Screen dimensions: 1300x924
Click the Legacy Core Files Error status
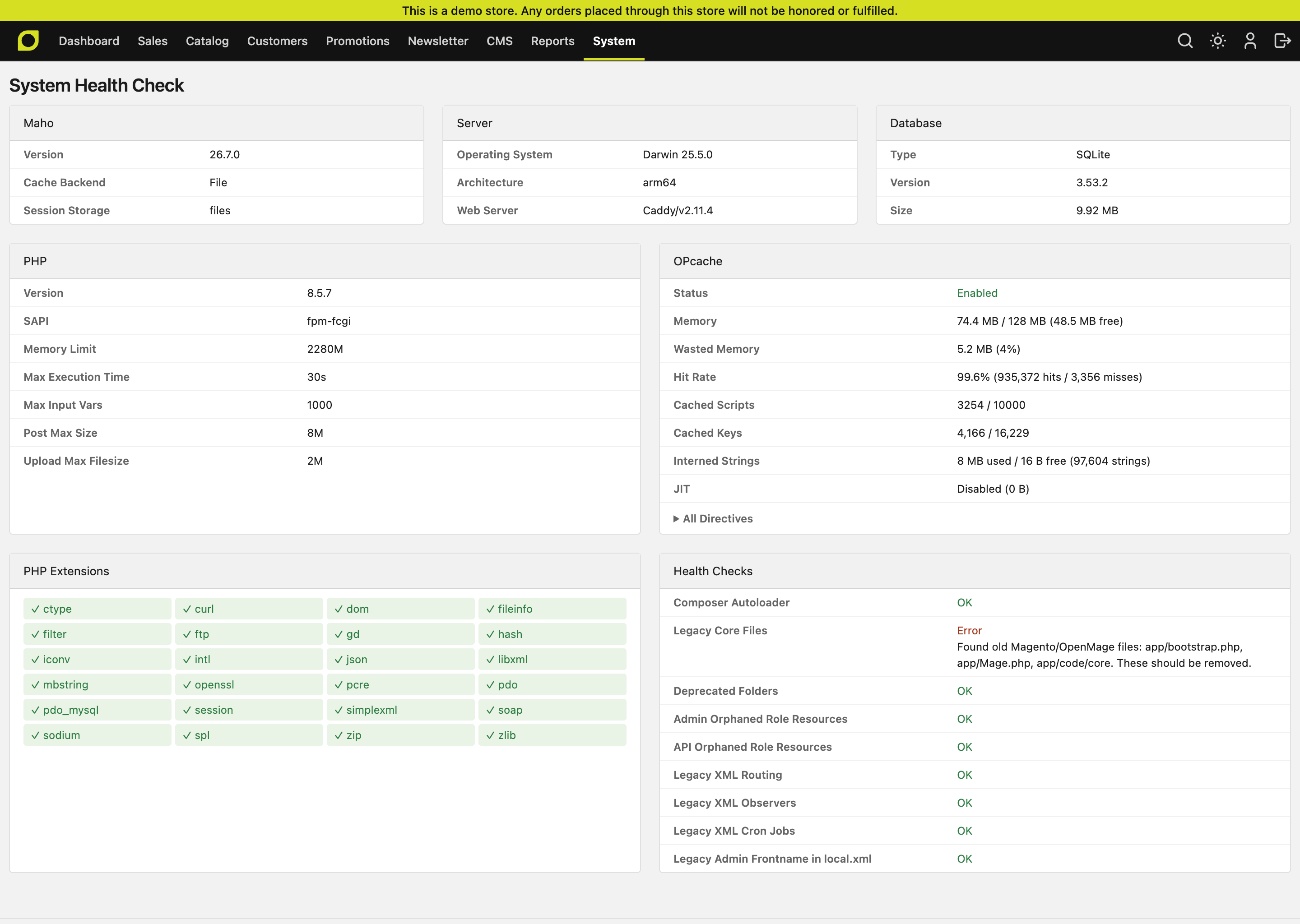click(x=969, y=630)
